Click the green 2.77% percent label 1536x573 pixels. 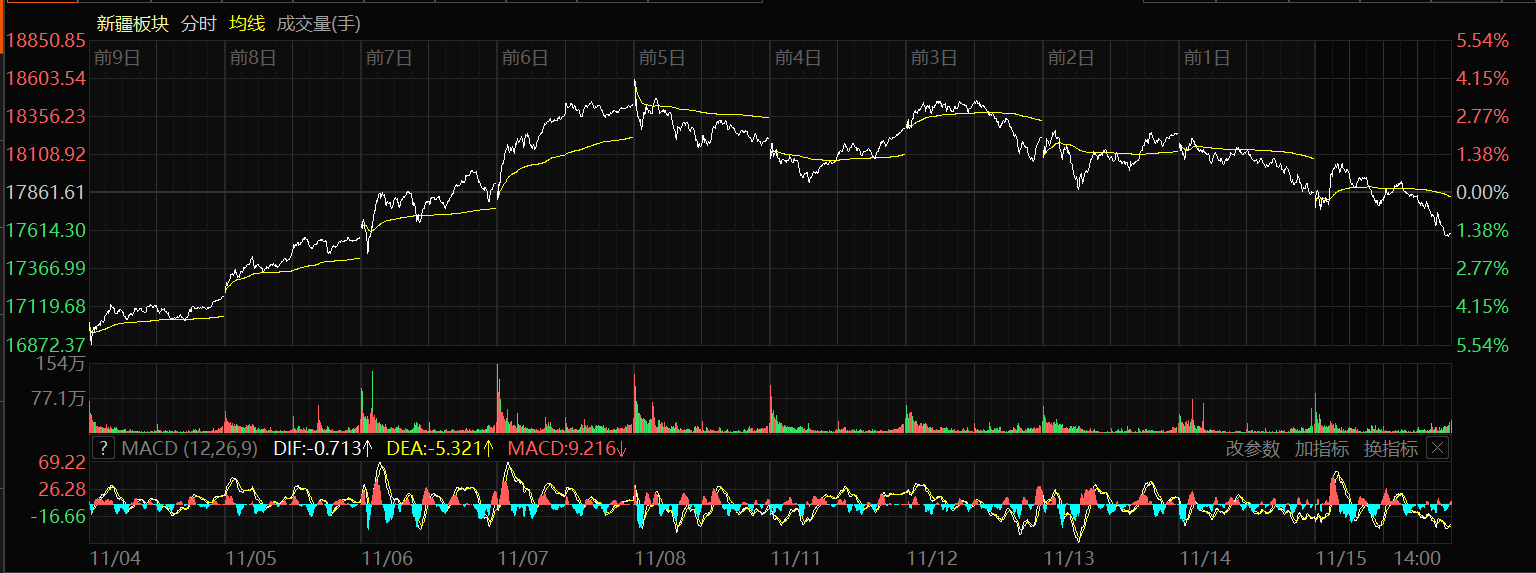click(x=1483, y=268)
